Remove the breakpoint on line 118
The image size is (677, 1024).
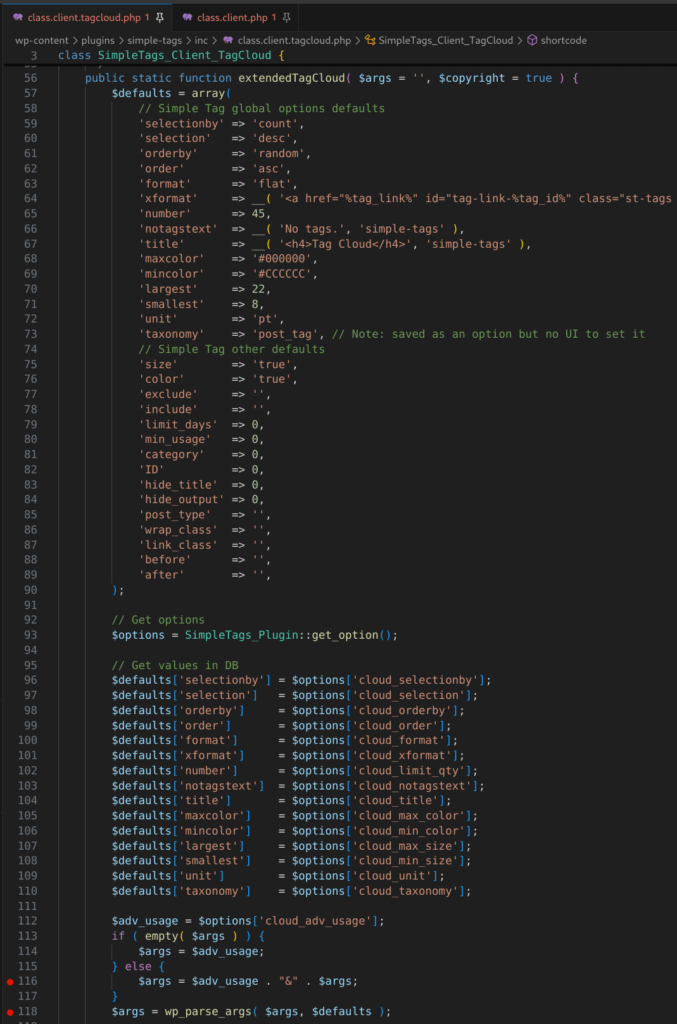[x=8, y=1012]
